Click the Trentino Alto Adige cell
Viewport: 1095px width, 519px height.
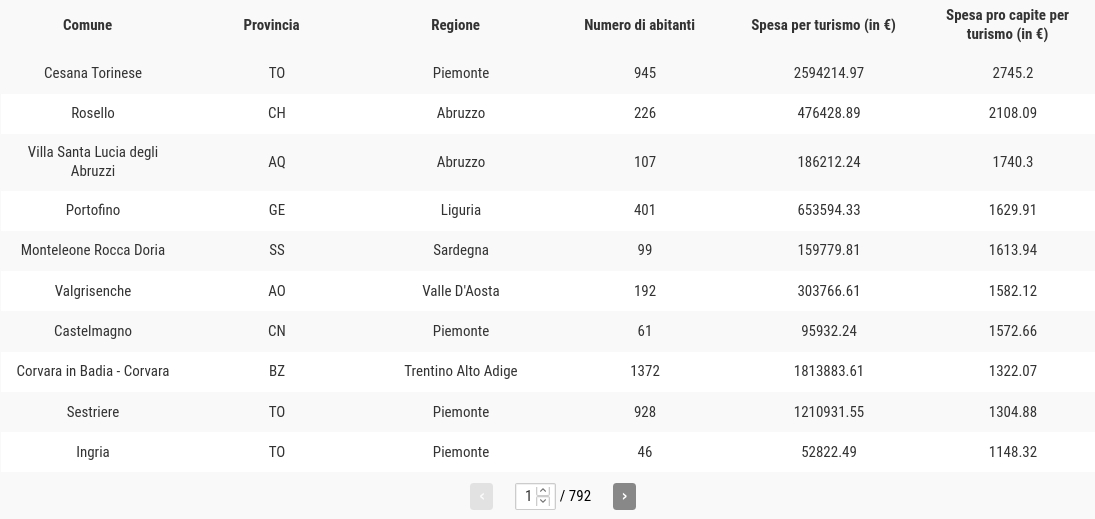point(461,371)
